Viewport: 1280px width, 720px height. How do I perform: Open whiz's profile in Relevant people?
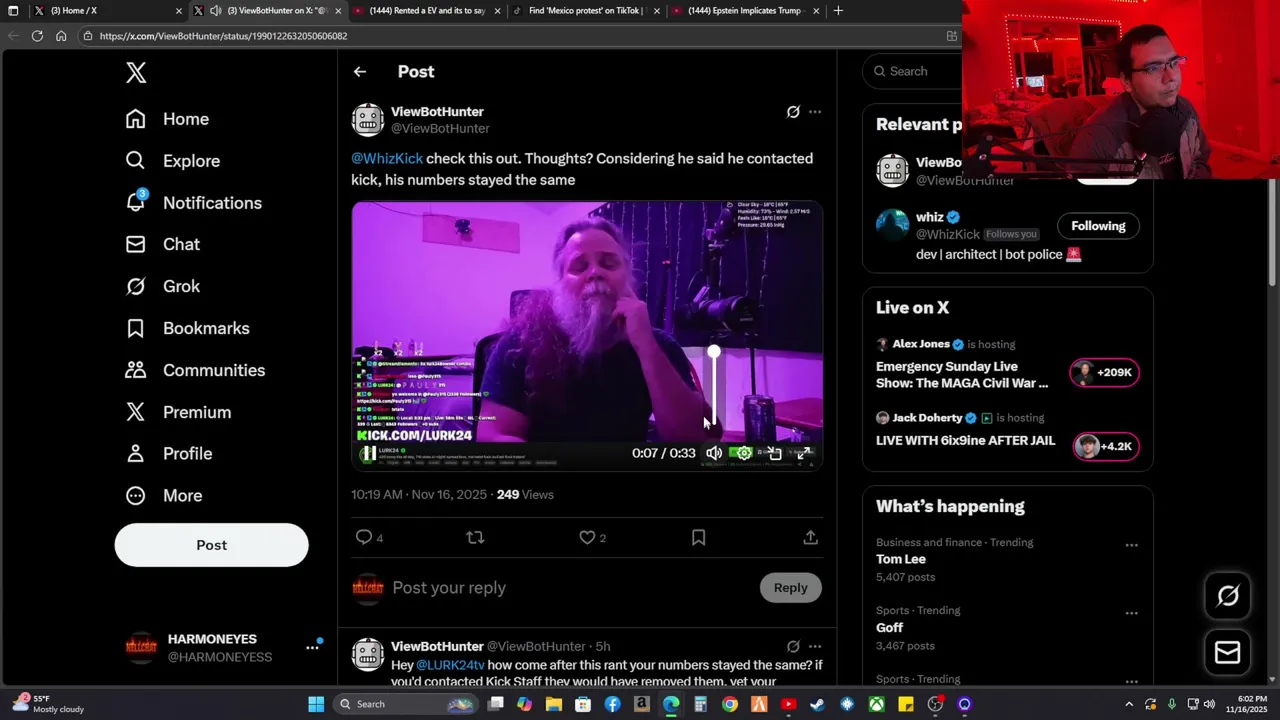(x=930, y=217)
